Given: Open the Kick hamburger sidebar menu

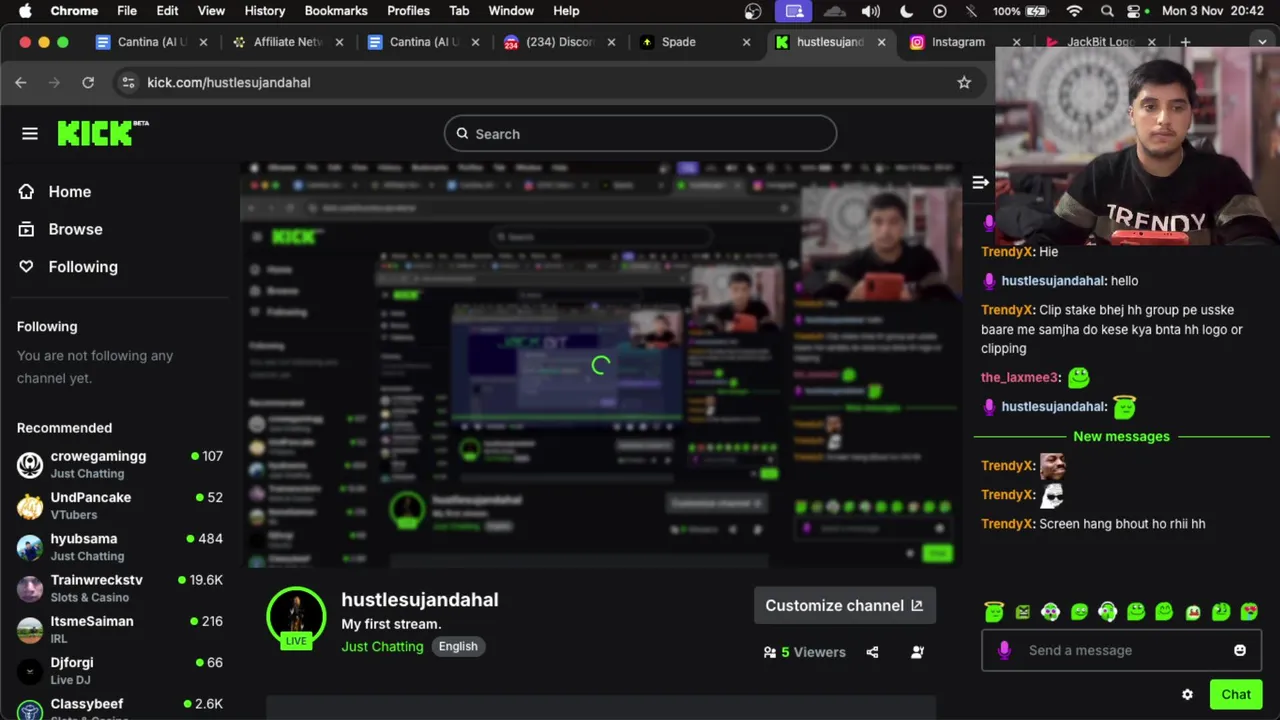Looking at the screenshot, I should tap(30, 133).
